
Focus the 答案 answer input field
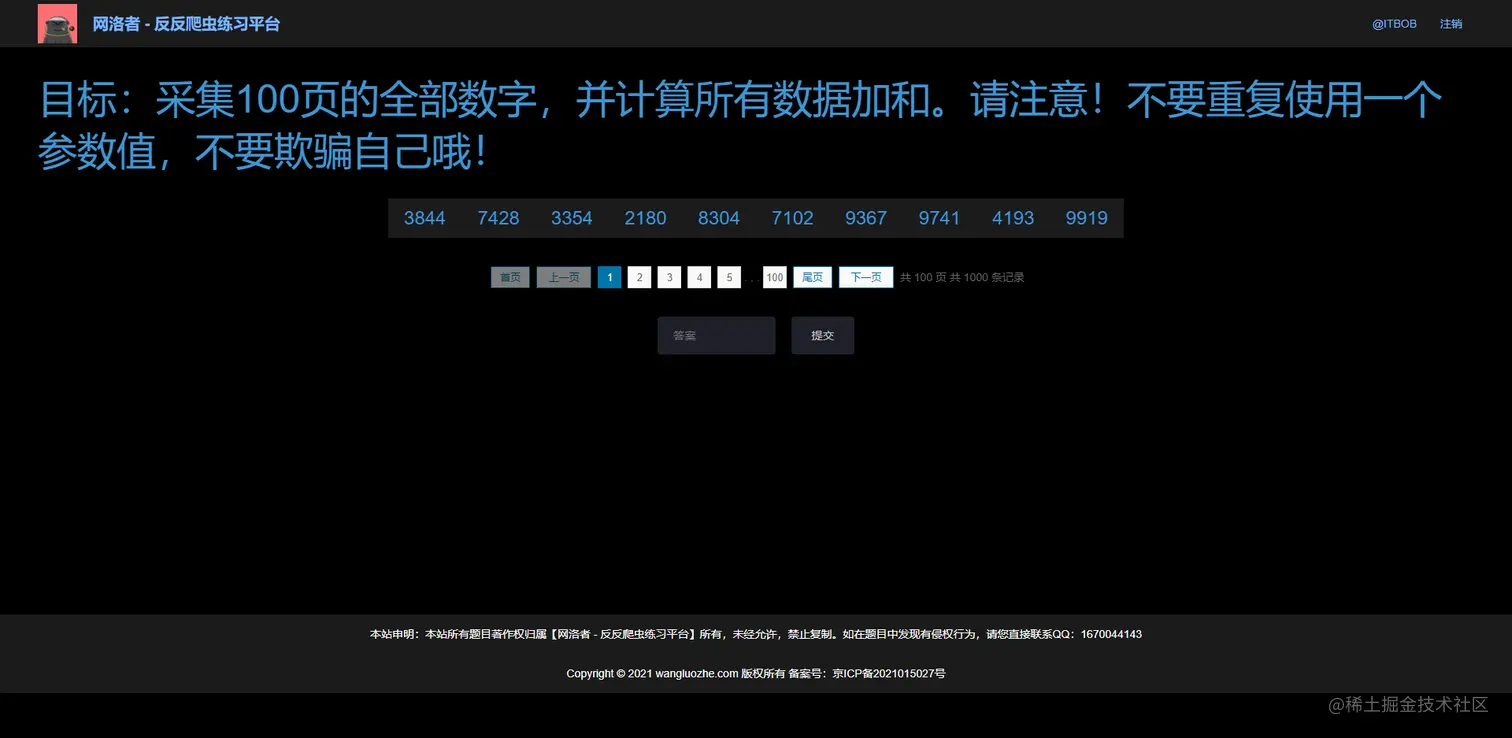click(x=716, y=336)
